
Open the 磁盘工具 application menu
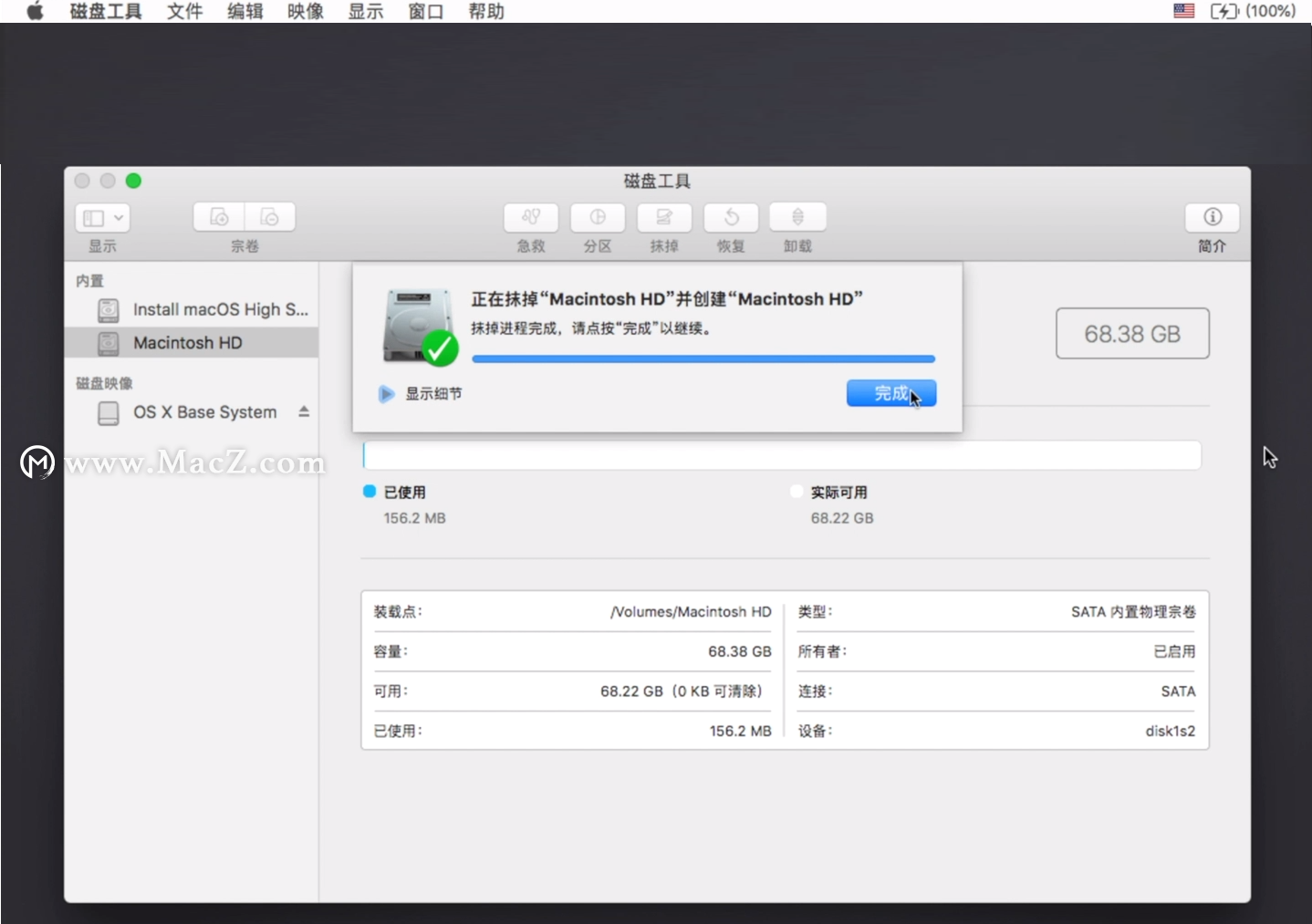click(x=106, y=11)
